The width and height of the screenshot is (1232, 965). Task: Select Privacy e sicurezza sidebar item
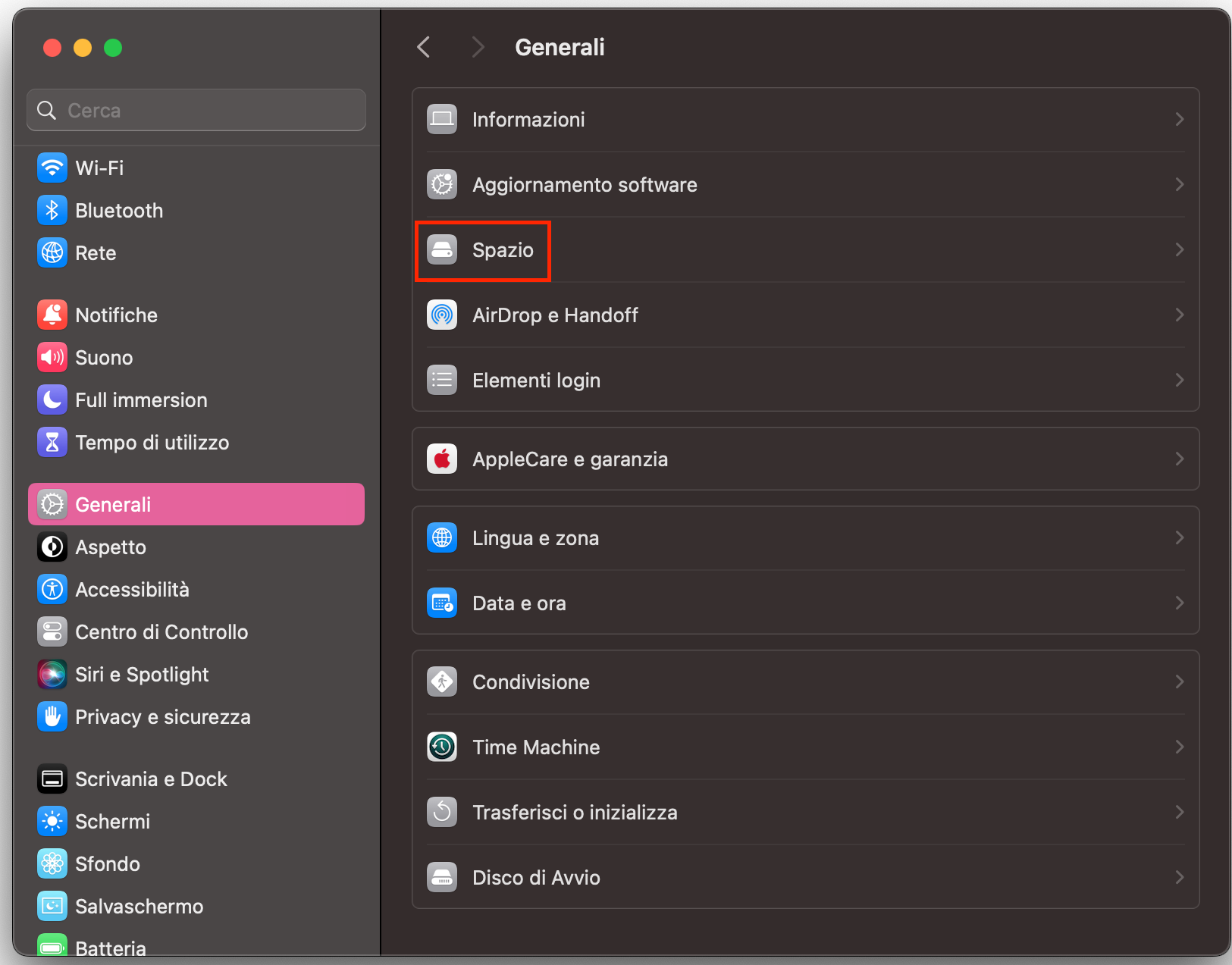(x=162, y=717)
